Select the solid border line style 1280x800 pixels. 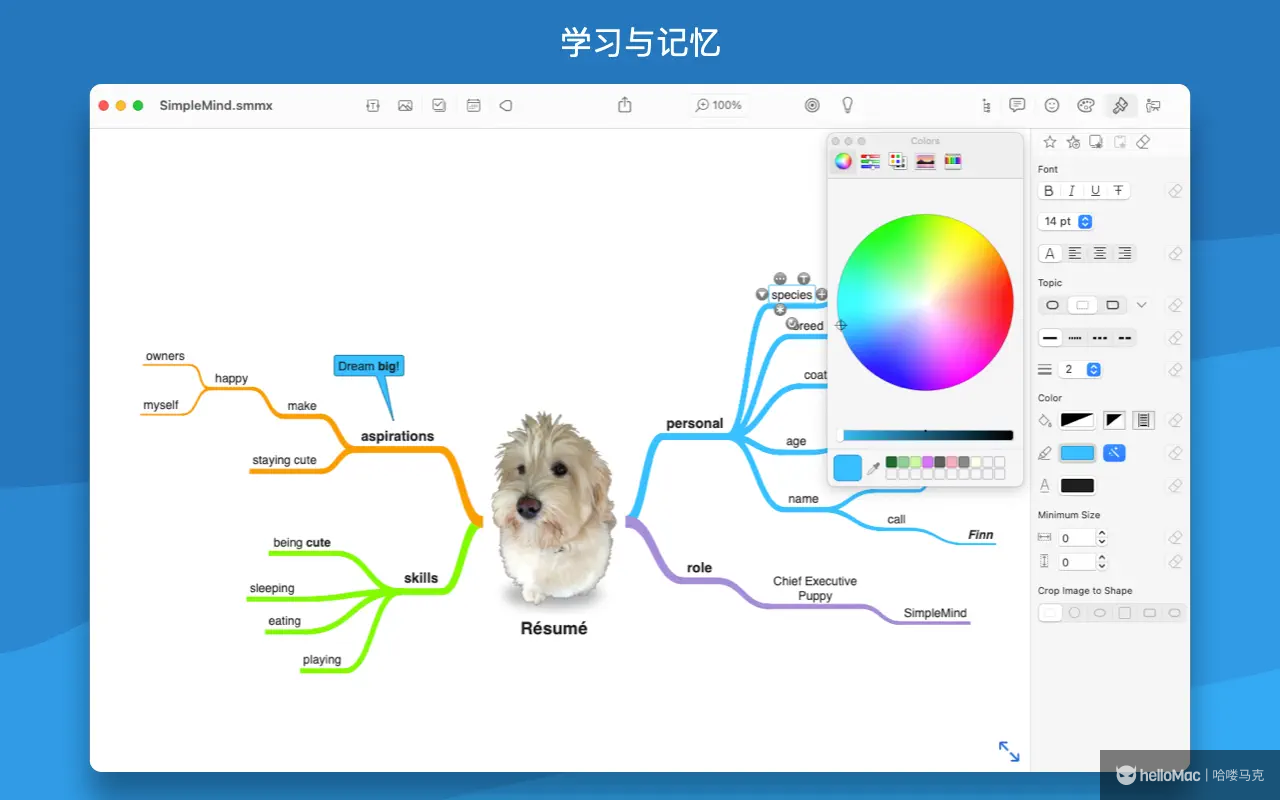1050,338
